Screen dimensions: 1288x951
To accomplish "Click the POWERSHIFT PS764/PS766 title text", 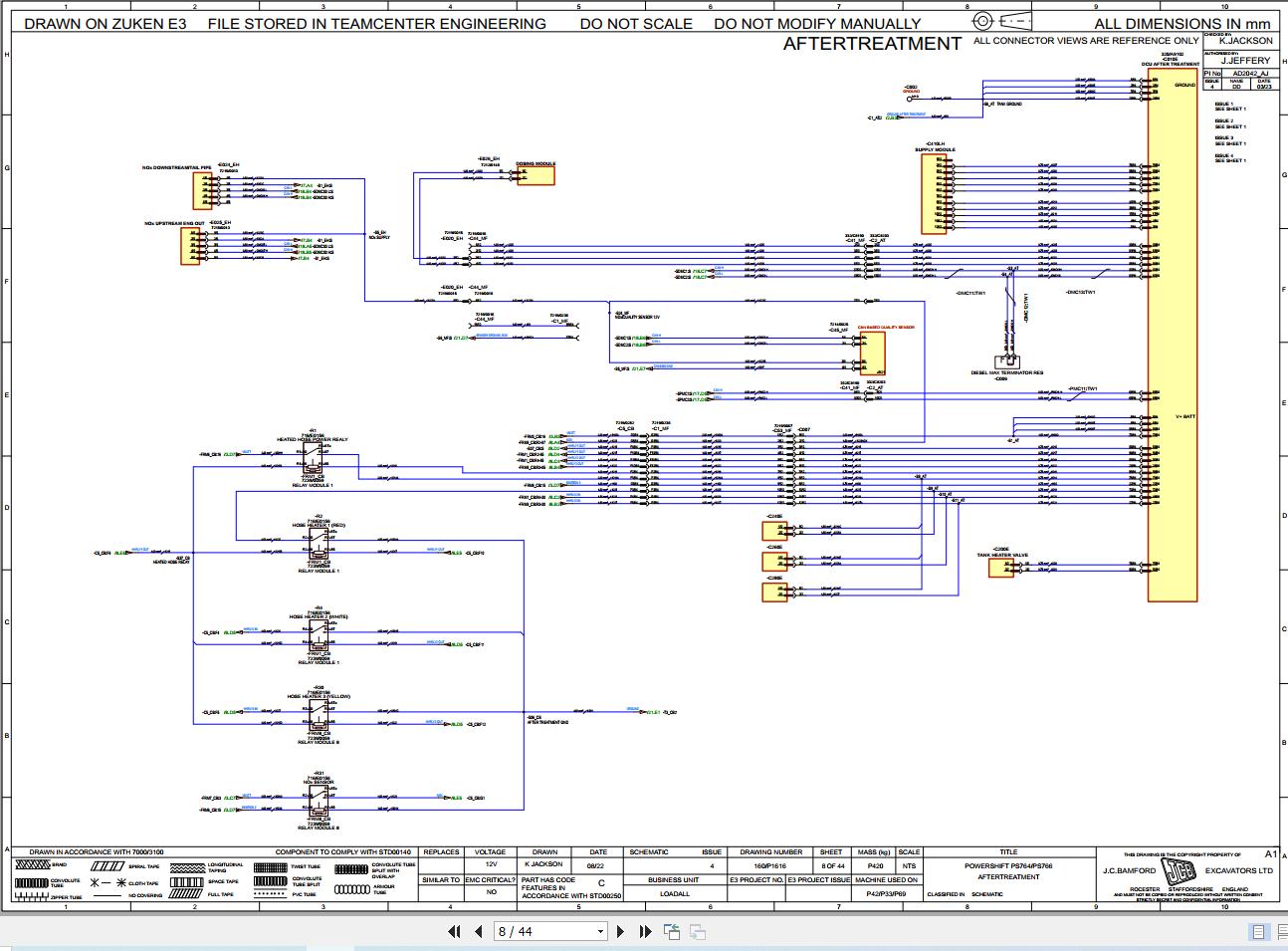I will point(1008,866).
